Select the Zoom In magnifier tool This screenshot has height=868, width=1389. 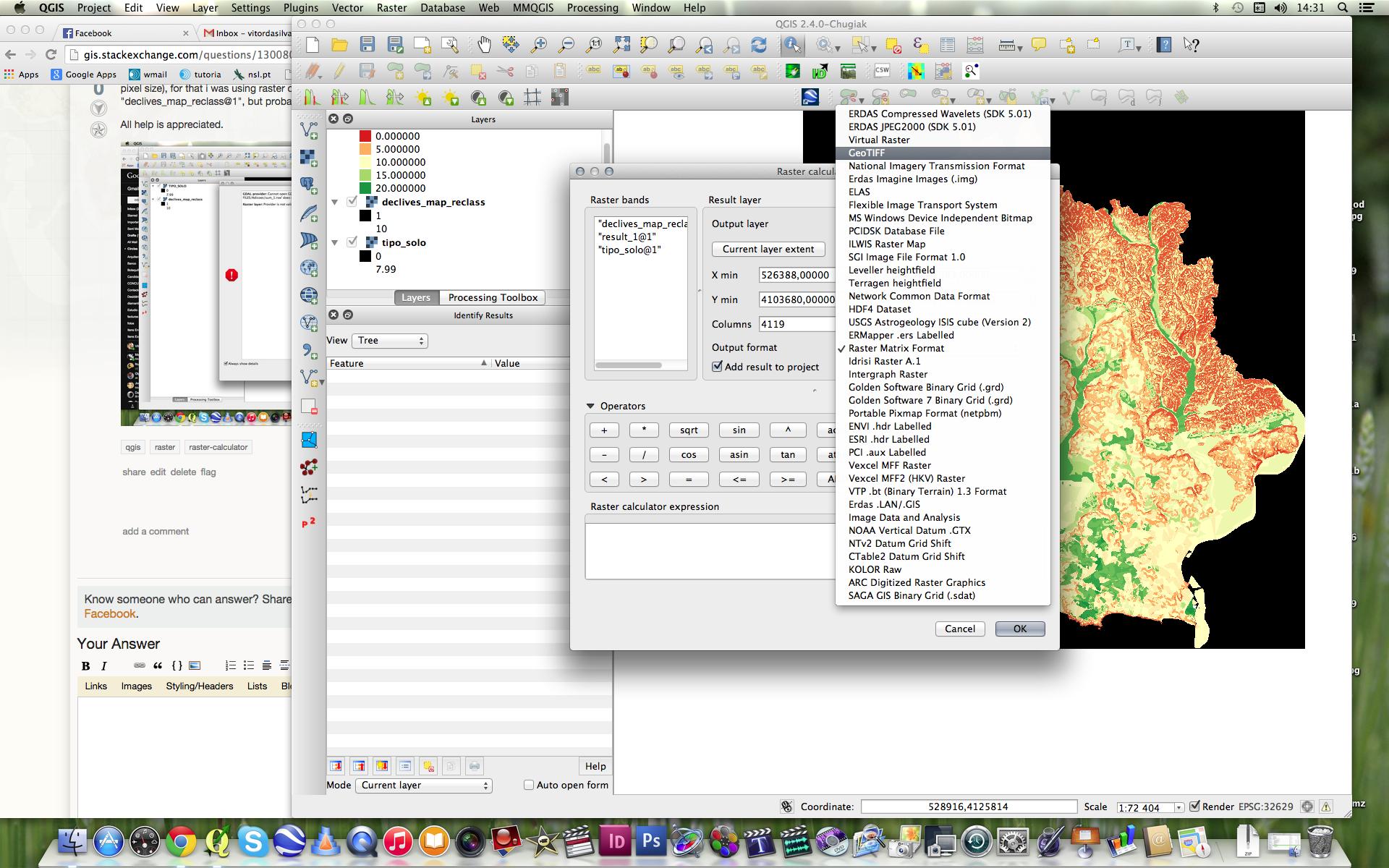click(538, 45)
